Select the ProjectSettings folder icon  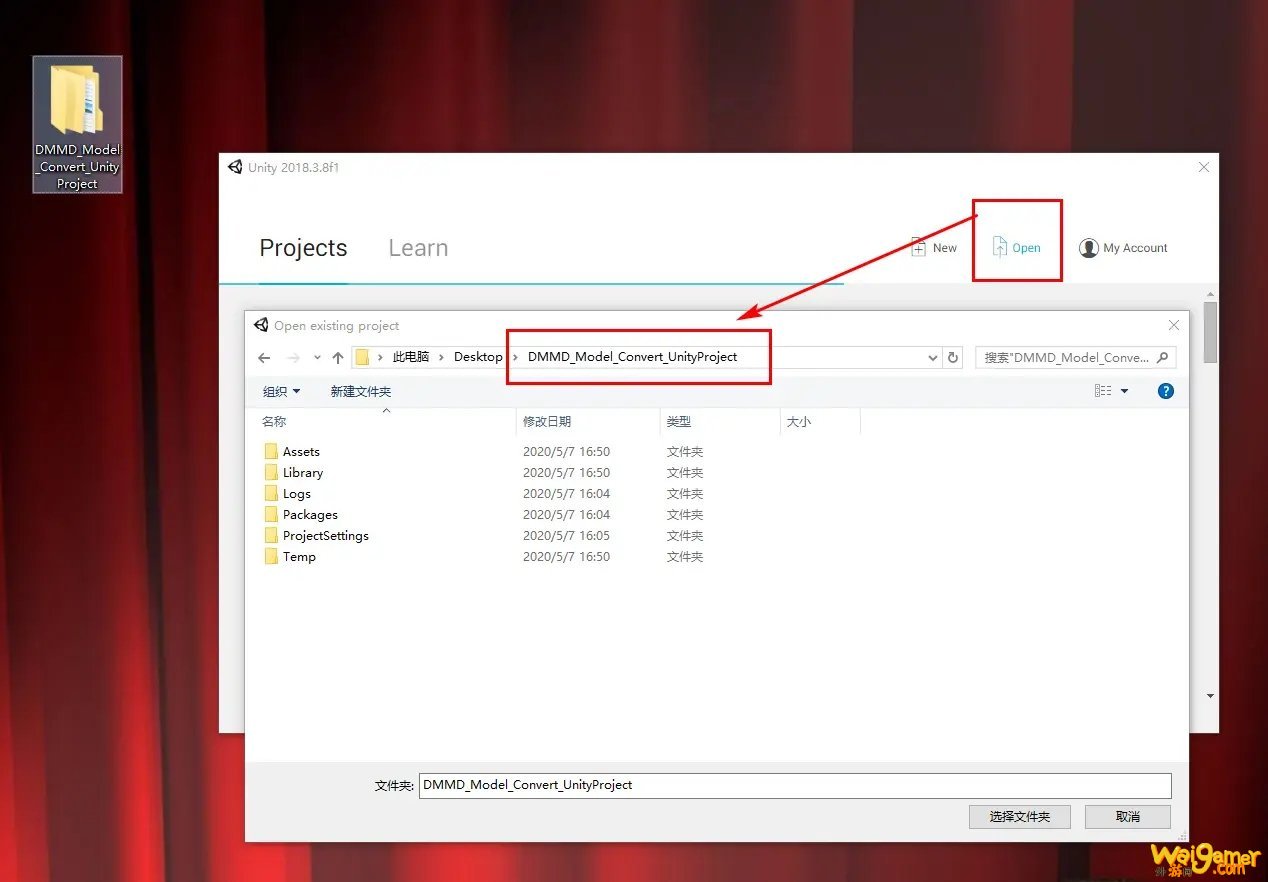click(271, 536)
